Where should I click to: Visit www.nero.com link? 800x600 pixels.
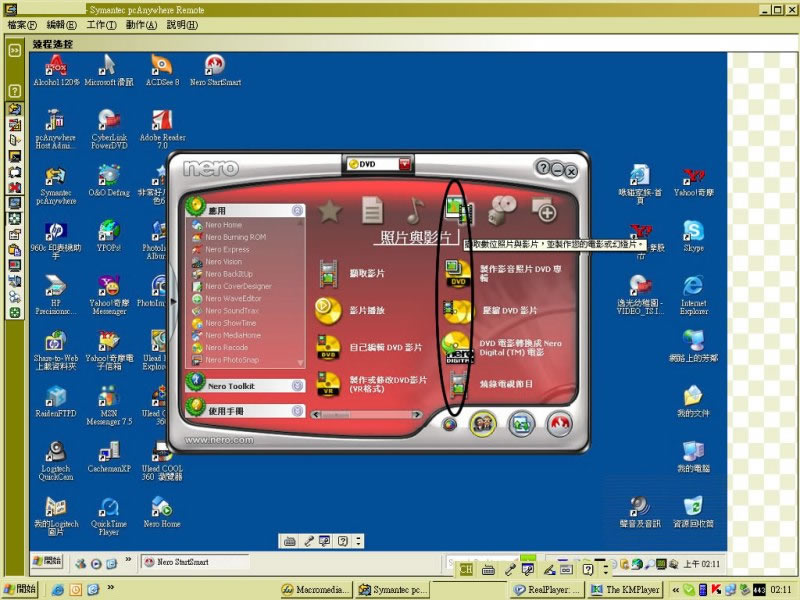tap(219, 440)
